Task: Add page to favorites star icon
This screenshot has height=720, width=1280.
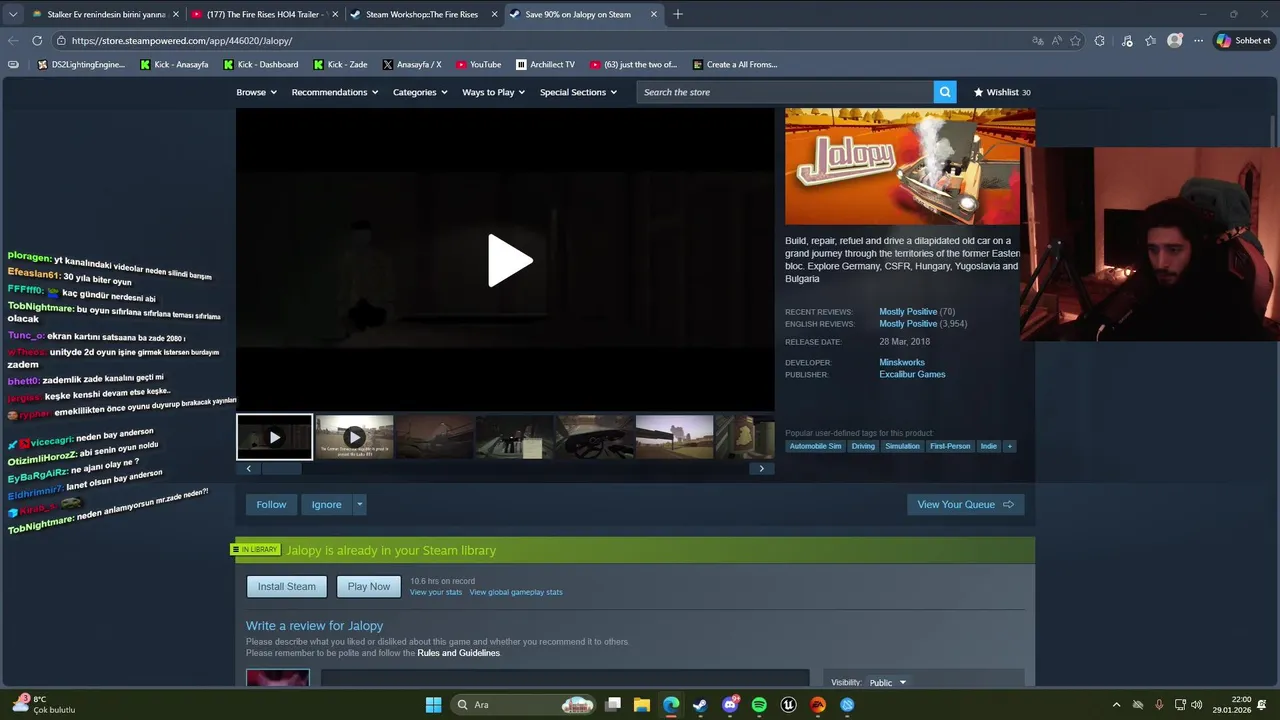Action: pyautogui.click(x=1075, y=41)
